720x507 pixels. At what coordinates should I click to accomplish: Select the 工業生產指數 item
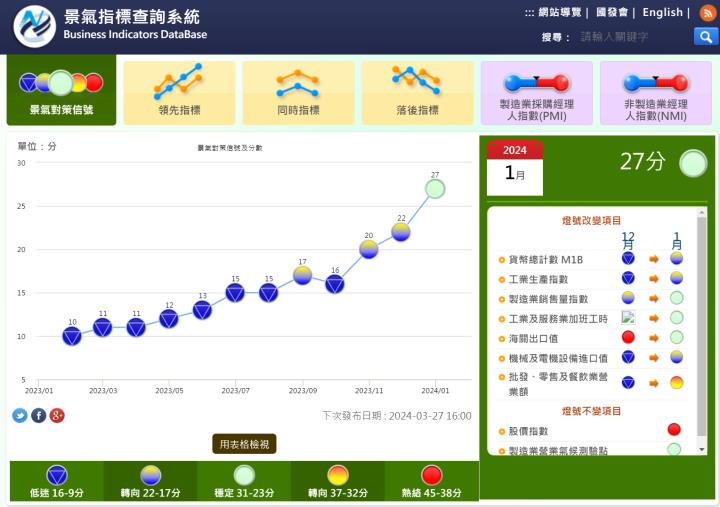539,279
